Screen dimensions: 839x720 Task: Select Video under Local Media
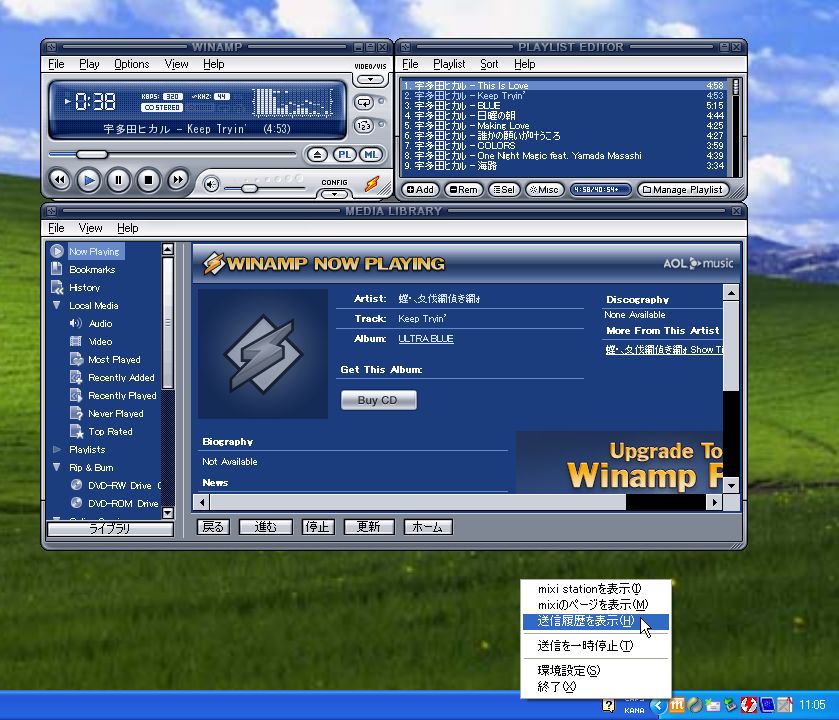click(100, 342)
